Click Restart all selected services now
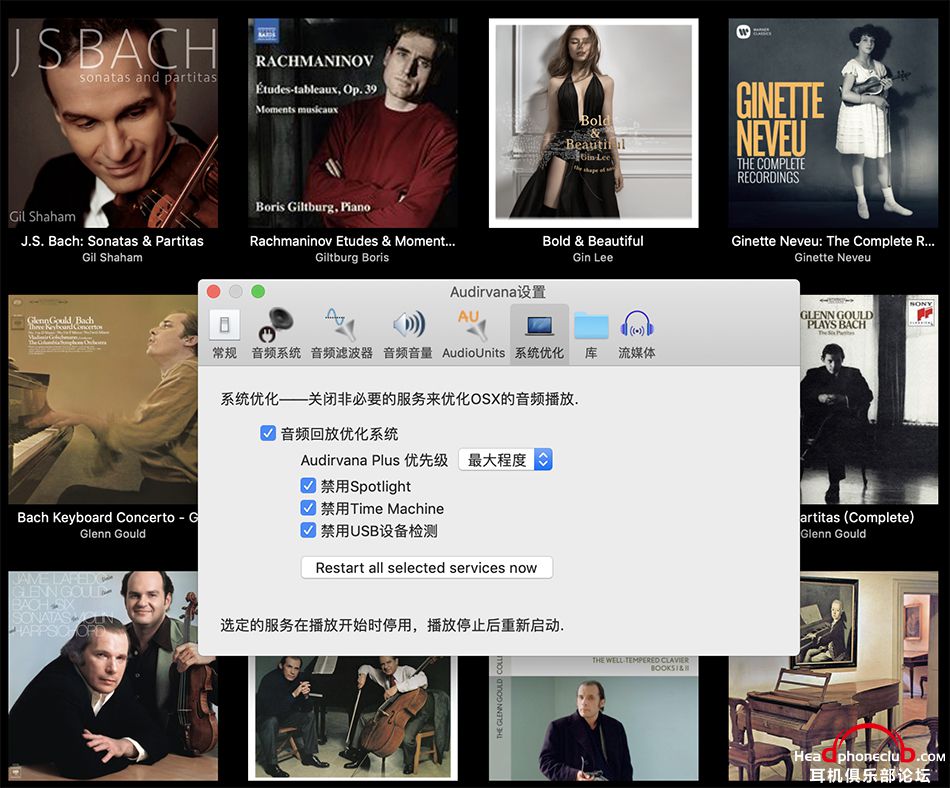This screenshot has height=788, width=950. (x=427, y=568)
